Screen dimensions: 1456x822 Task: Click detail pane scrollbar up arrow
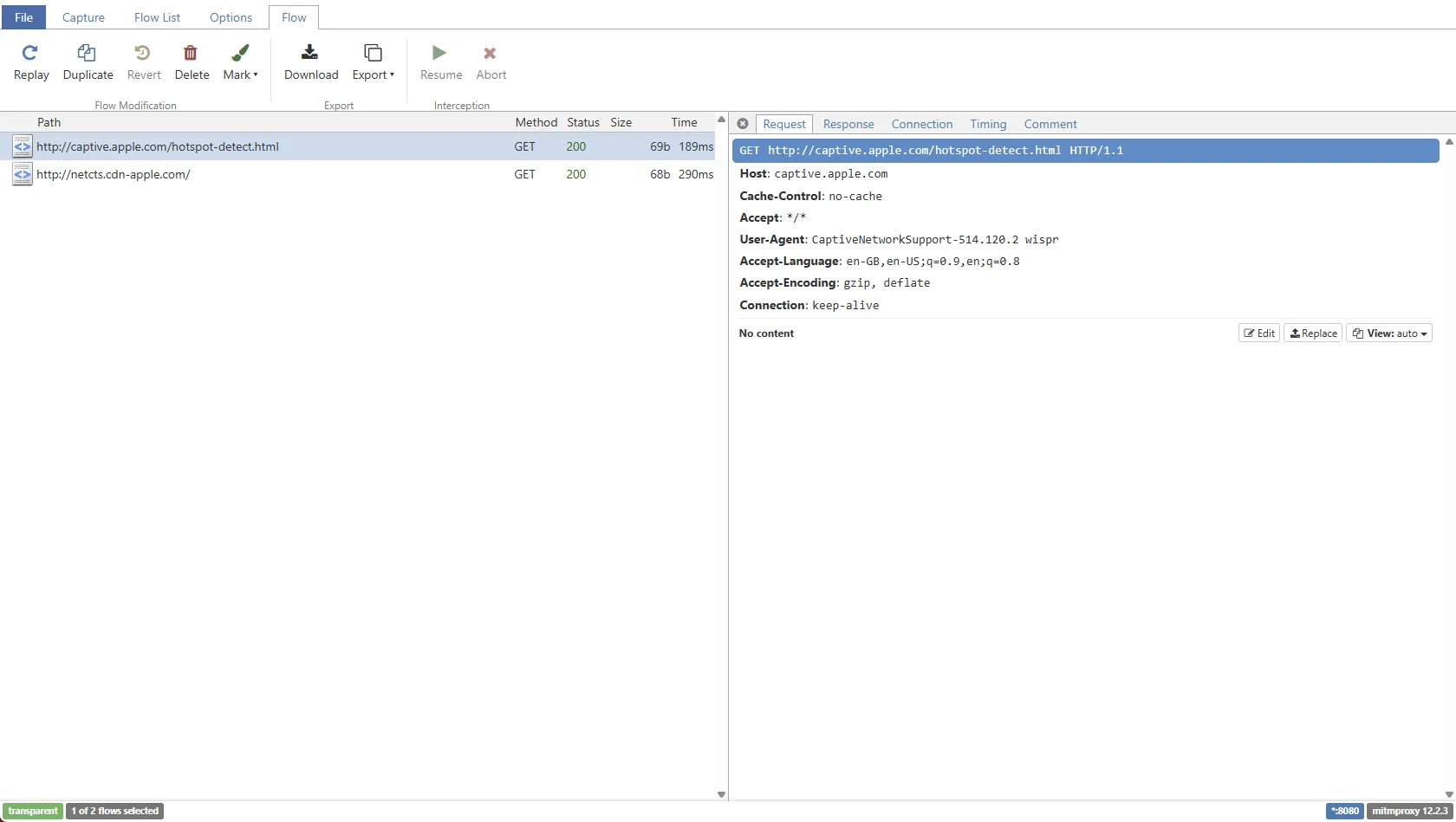point(1449,141)
